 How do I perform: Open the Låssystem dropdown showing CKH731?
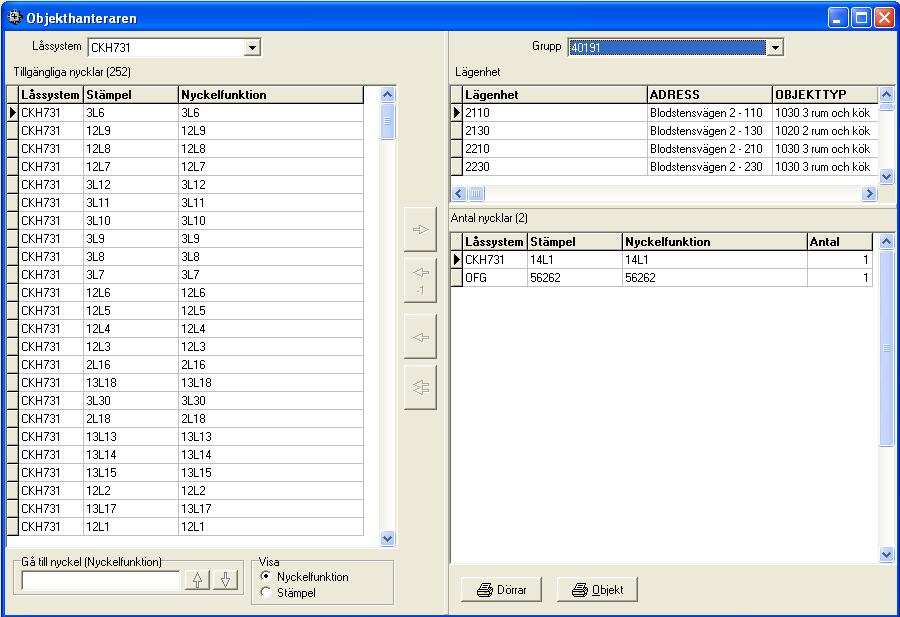tap(252, 48)
